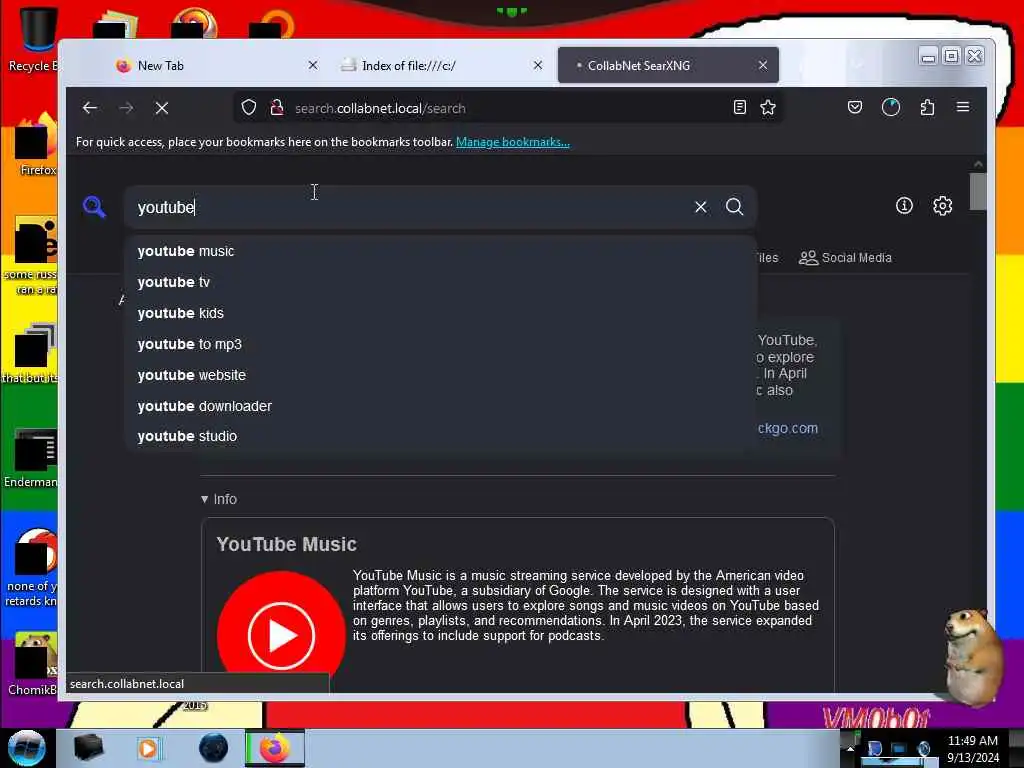Open the Firefox hamburger menu
This screenshot has height=768, width=1024.
coord(963,107)
